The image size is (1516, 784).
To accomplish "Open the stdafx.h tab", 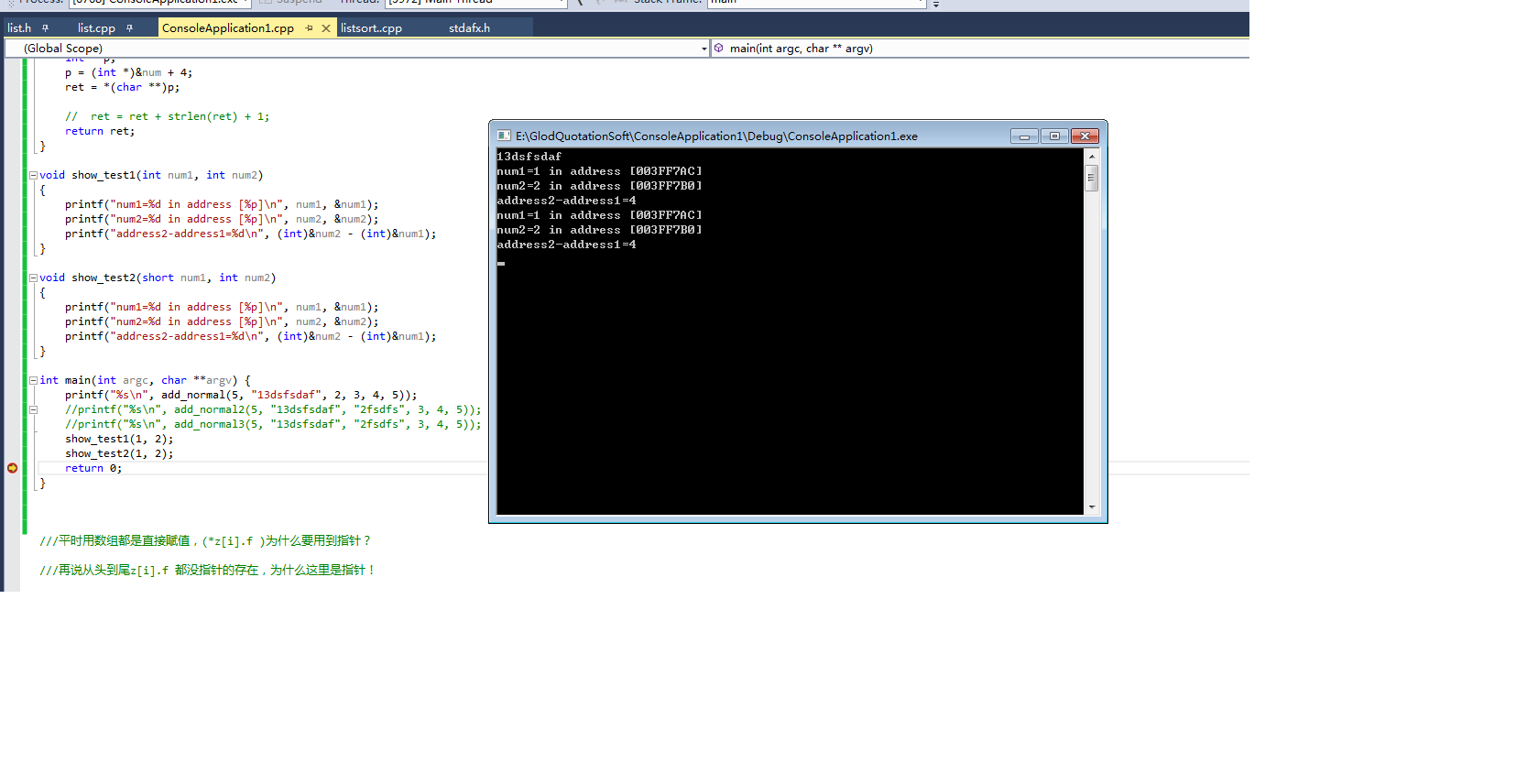I will click(x=469, y=28).
